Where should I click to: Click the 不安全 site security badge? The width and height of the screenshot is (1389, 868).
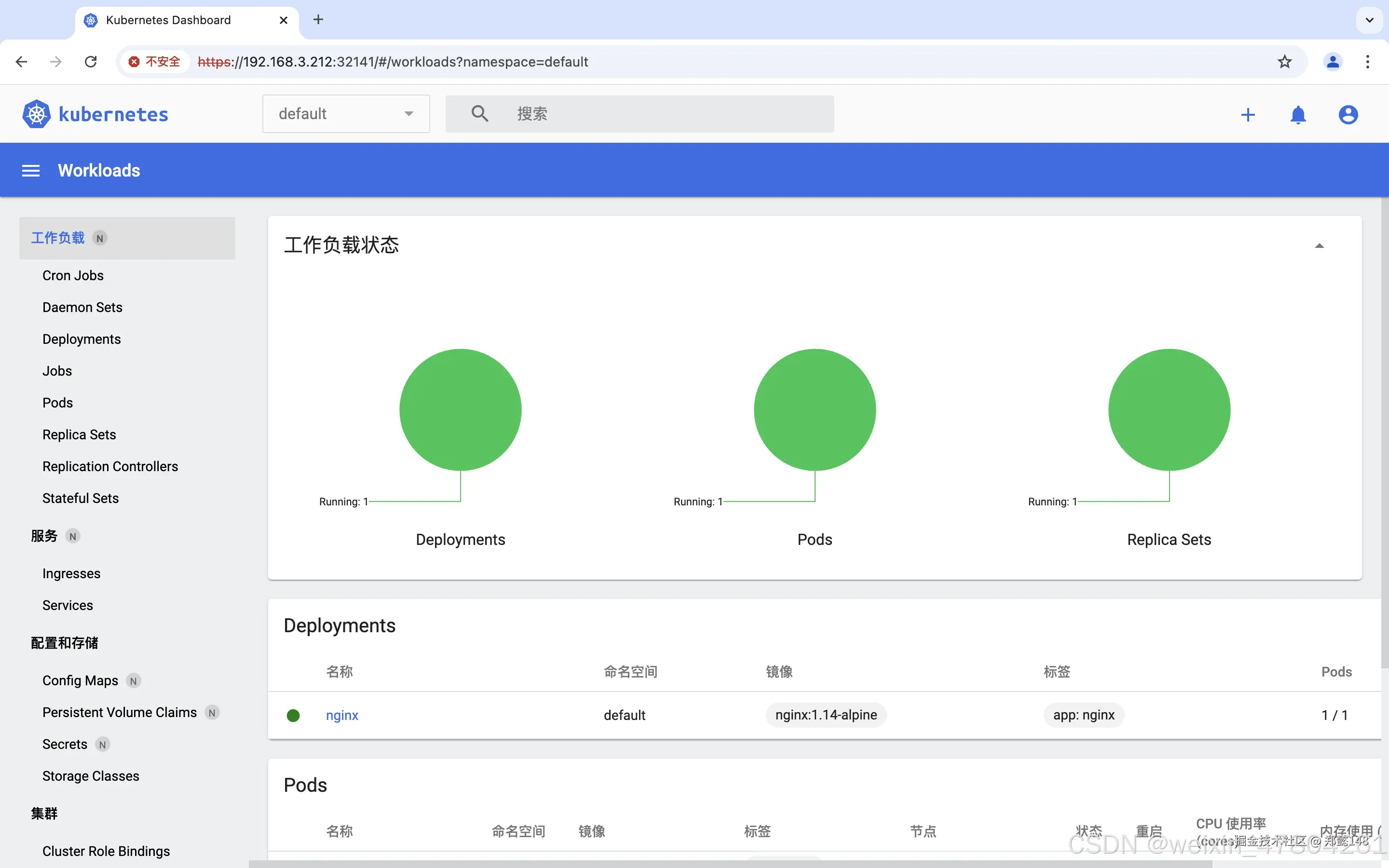tap(154, 61)
